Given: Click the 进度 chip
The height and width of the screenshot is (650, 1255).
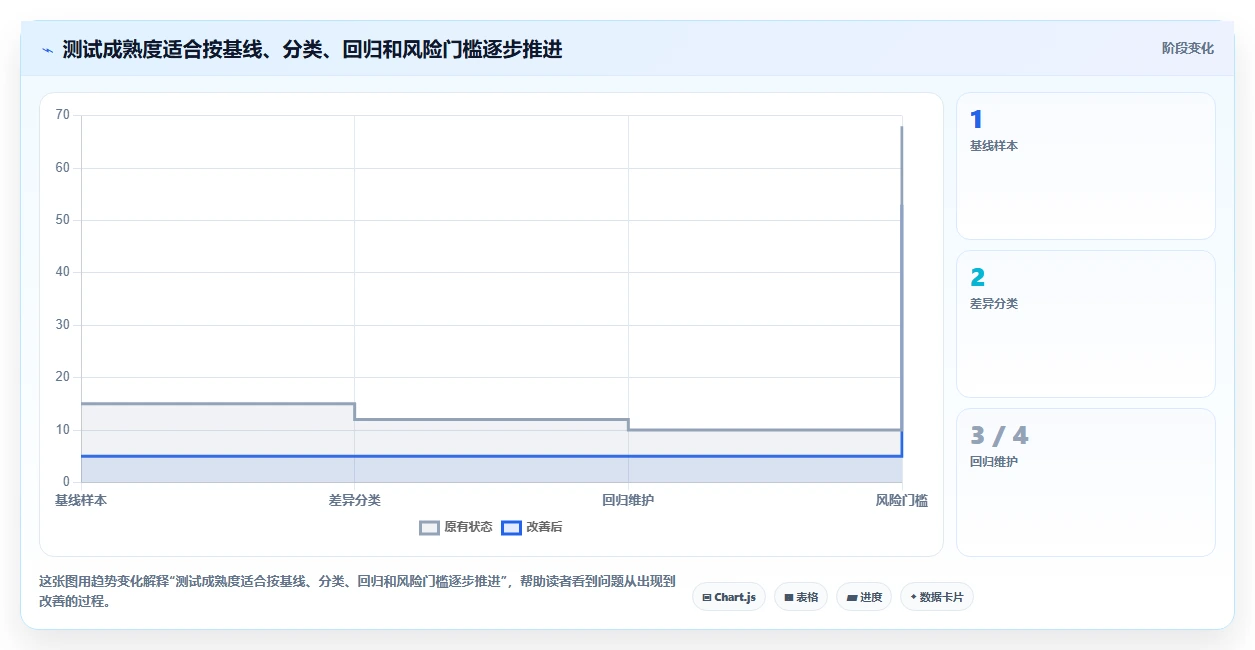Looking at the screenshot, I should click(864, 597).
